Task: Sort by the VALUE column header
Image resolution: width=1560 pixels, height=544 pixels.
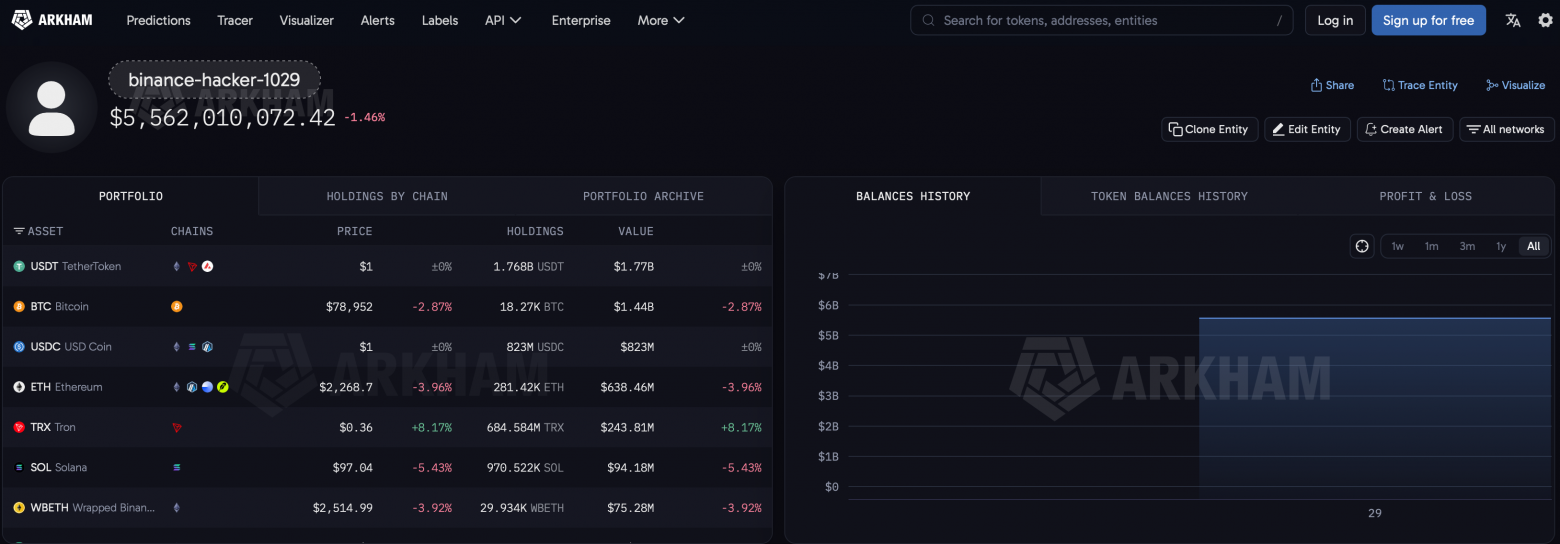Action: point(635,231)
